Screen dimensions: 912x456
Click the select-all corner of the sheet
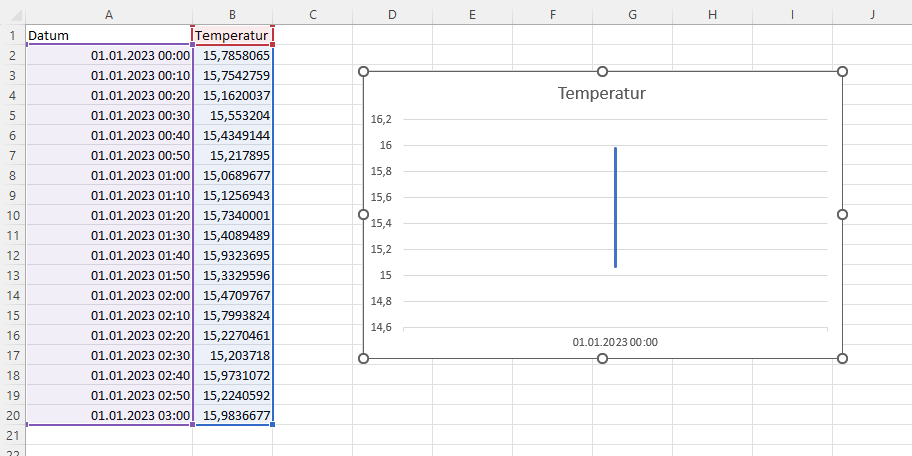(x=12, y=14)
